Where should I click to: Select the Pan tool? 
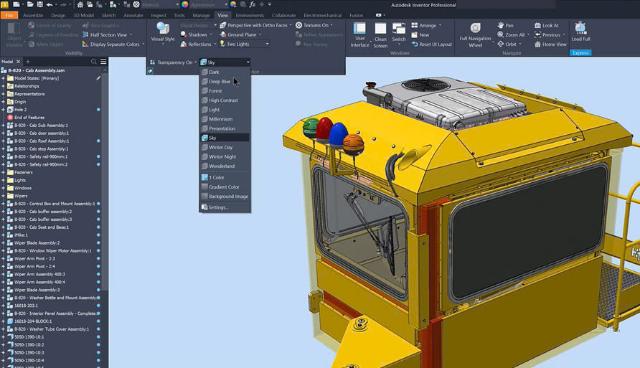coord(506,25)
